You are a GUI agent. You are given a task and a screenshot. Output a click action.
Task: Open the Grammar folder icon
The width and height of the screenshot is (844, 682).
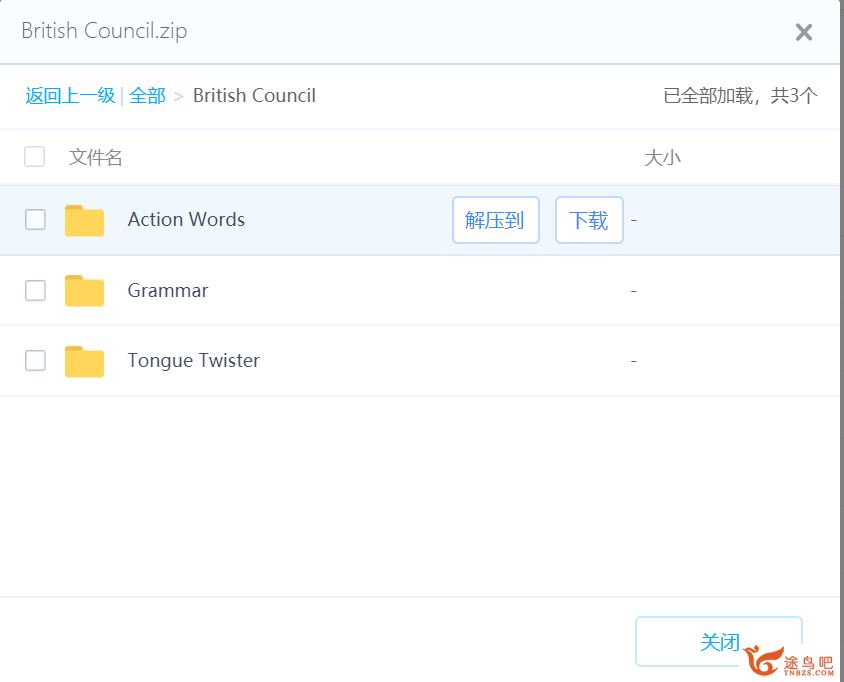point(84,291)
